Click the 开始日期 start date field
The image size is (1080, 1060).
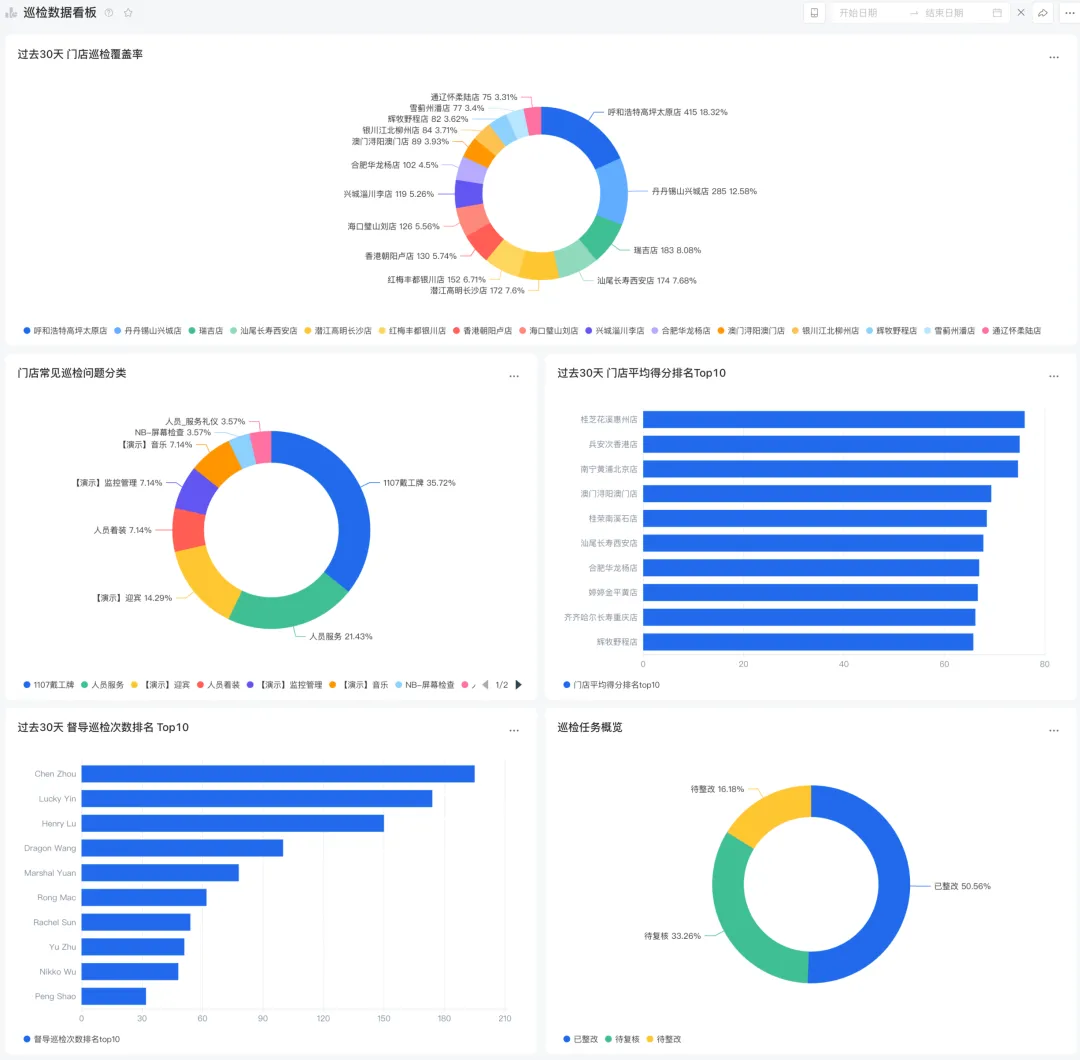coord(858,13)
